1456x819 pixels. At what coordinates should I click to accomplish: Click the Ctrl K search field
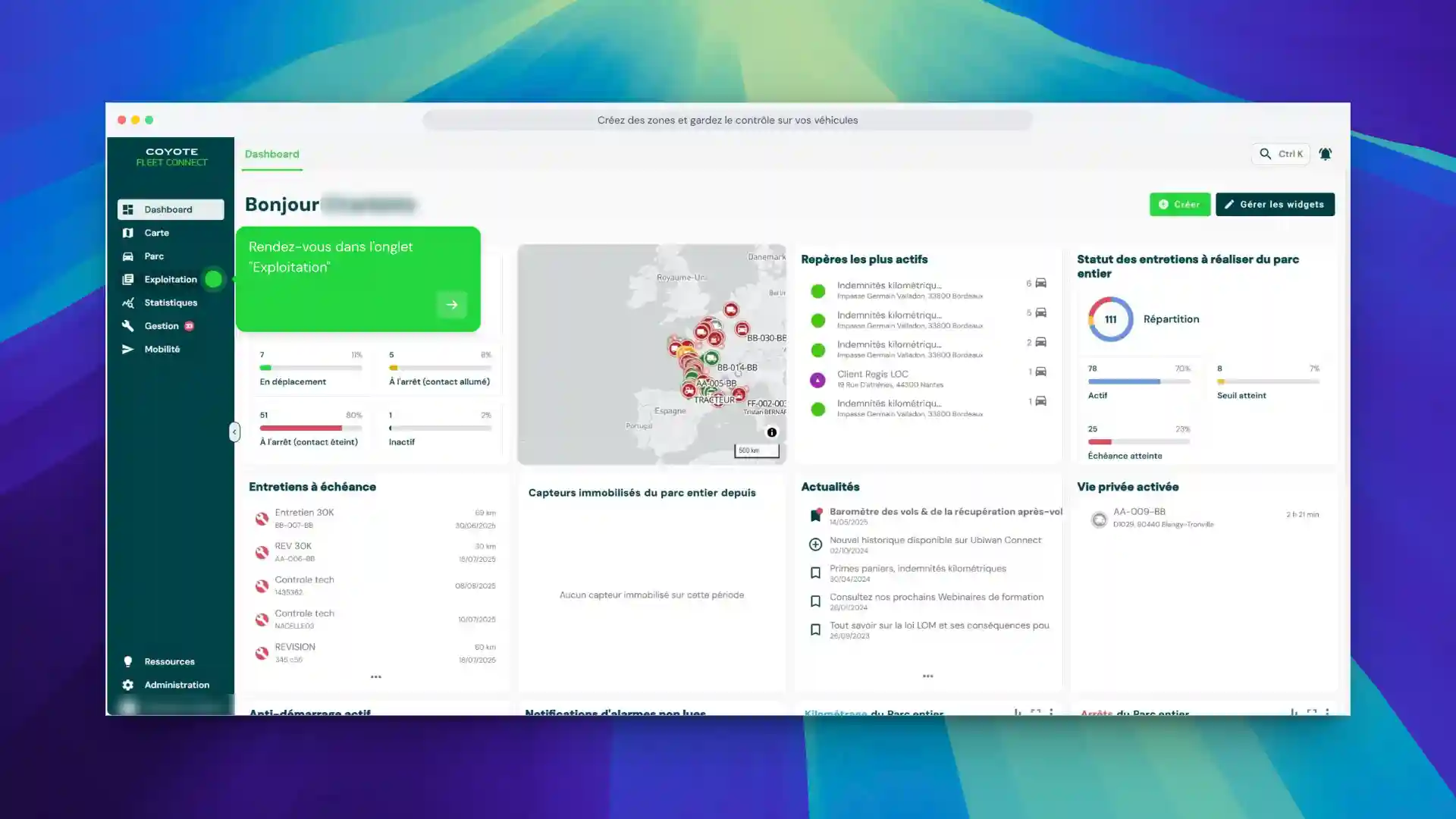[x=1280, y=154]
